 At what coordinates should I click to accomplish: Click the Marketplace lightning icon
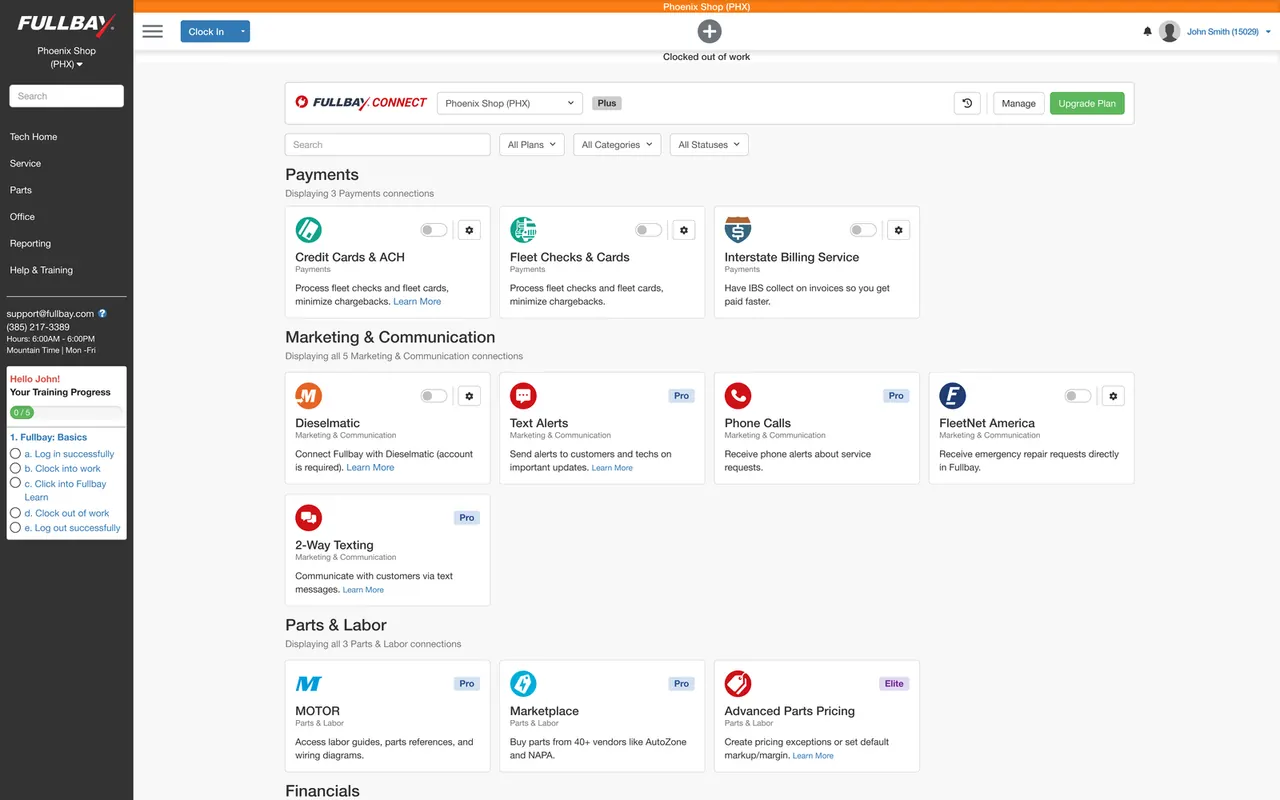click(x=523, y=684)
